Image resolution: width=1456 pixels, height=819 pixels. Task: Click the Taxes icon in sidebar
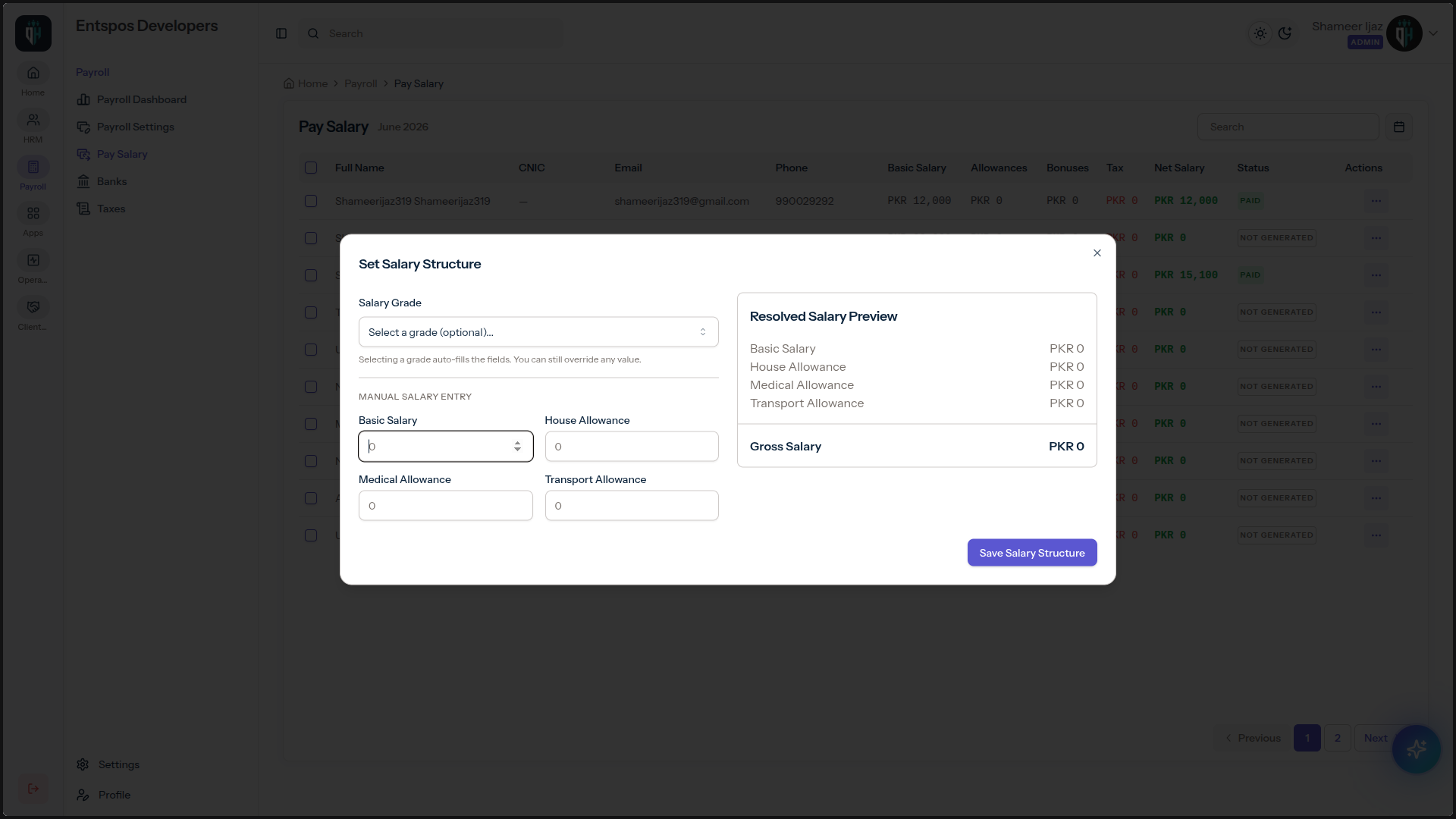[x=83, y=209]
